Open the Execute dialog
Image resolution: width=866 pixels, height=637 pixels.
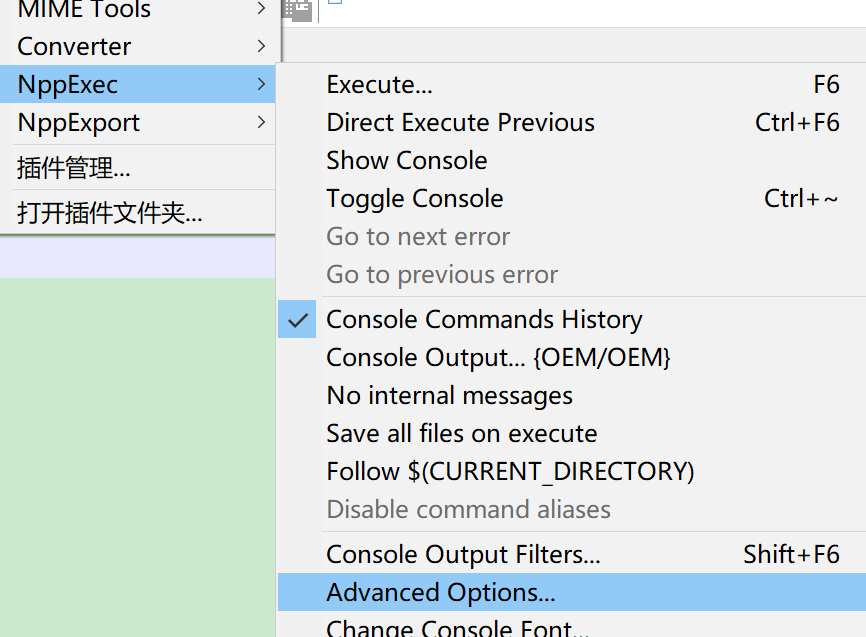(379, 85)
